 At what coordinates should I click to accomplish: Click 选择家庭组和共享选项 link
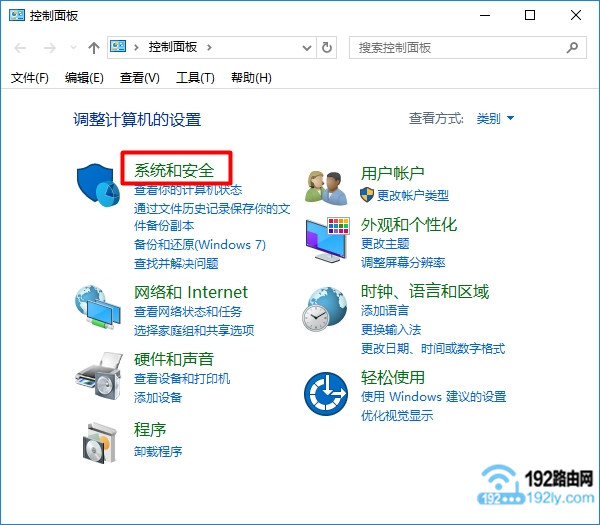[x=194, y=330]
